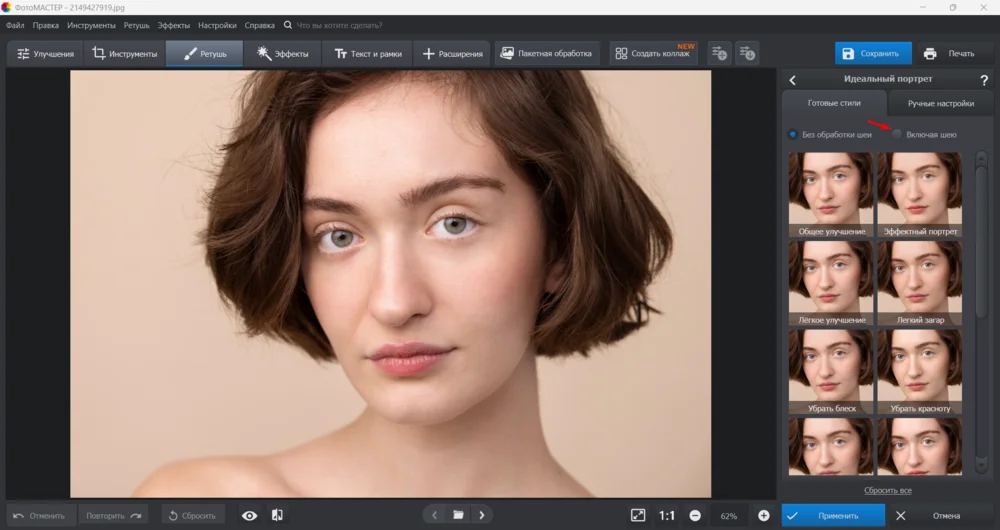The image size is (1000, 530).
Task: Click the fit-to-screen icon
Action: 638,515
